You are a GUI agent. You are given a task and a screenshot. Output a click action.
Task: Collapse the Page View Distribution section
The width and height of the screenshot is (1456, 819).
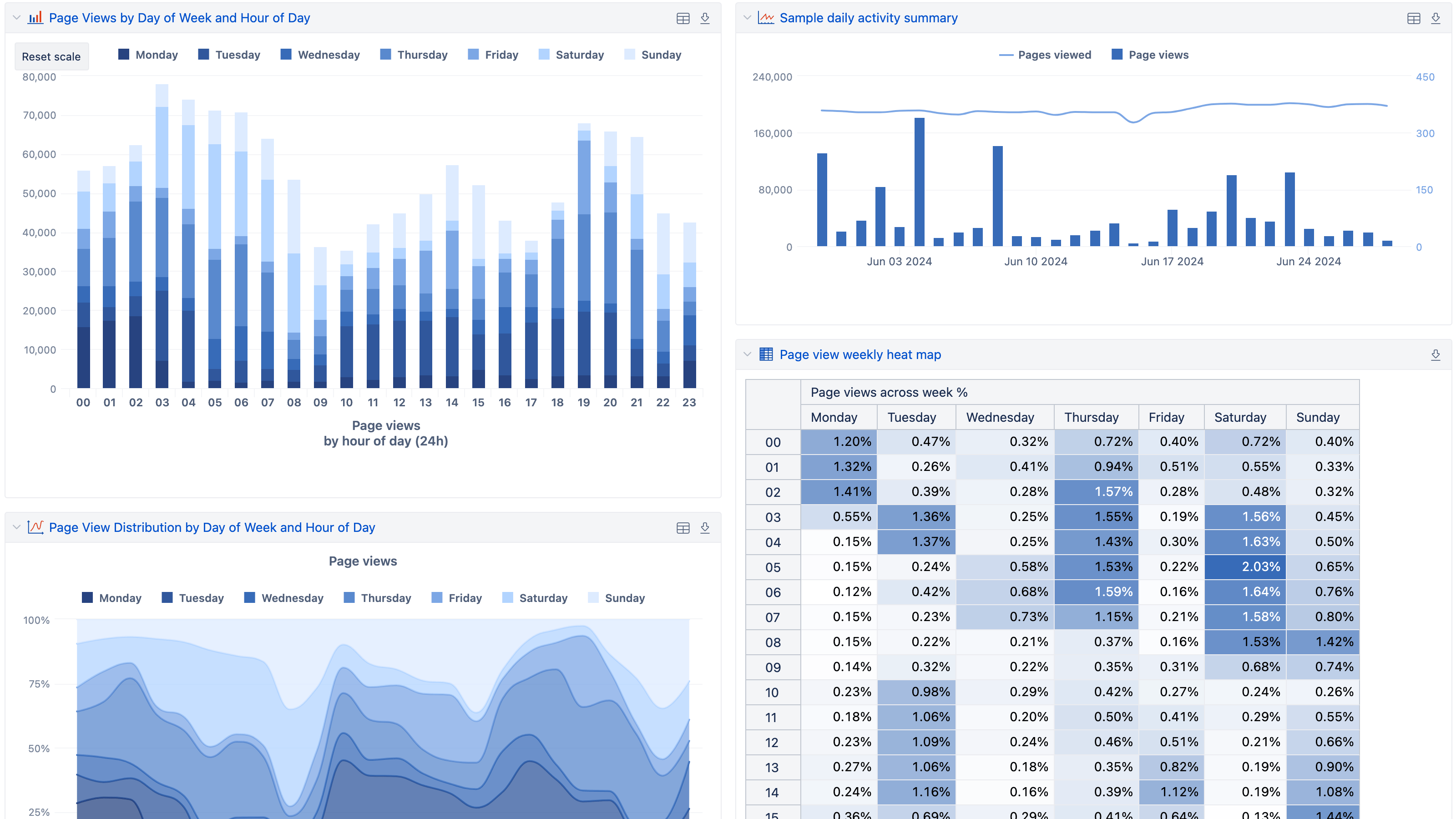[14, 527]
